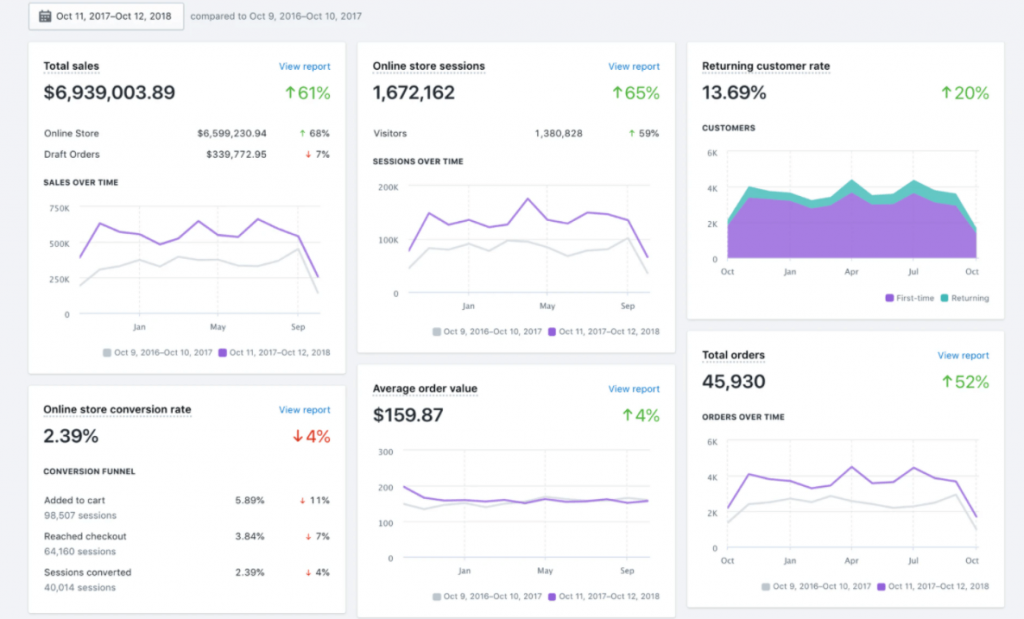Open View report for Average order value
The width and height of the screenshot is (1024, 619).
(x=634, y=389)
